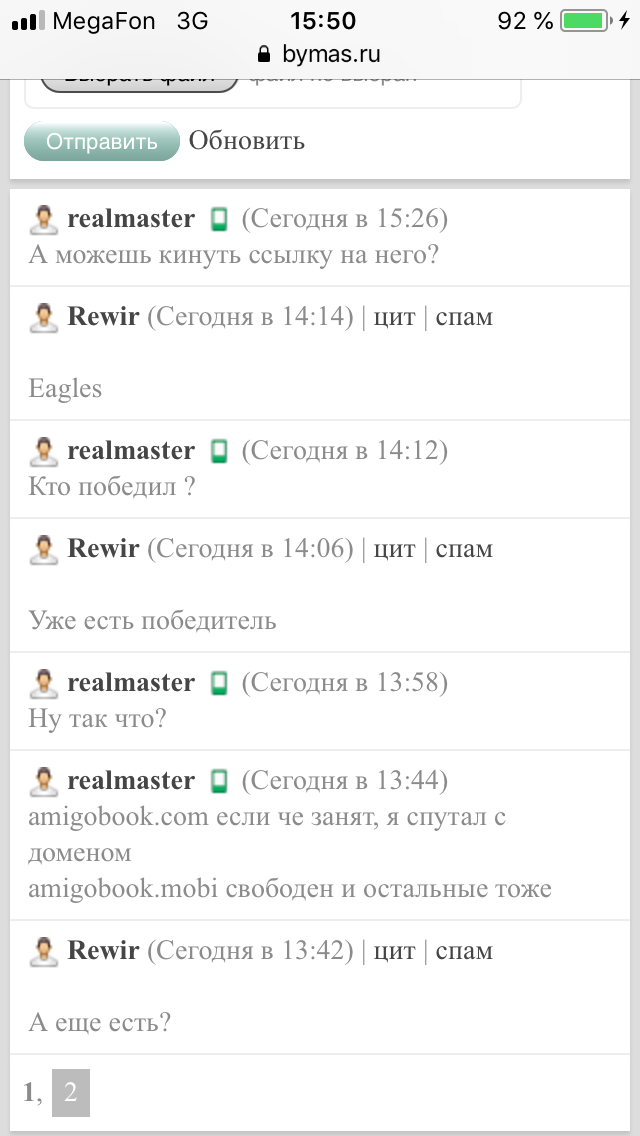Click avatar icon next to realmaster at 15:26
The width and height of the screenshot is (640, 1136).
coord(43,219)
